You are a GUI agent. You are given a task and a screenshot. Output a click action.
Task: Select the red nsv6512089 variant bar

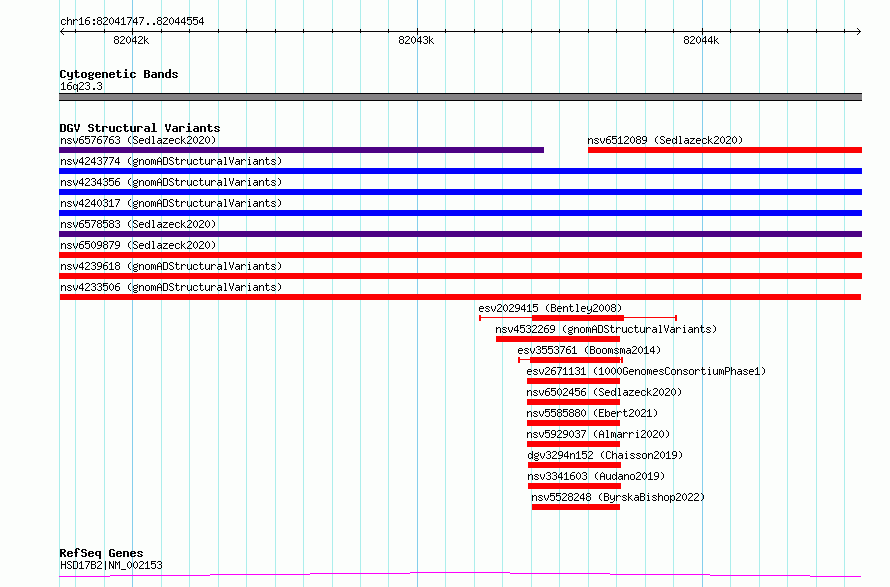point(725,150)
